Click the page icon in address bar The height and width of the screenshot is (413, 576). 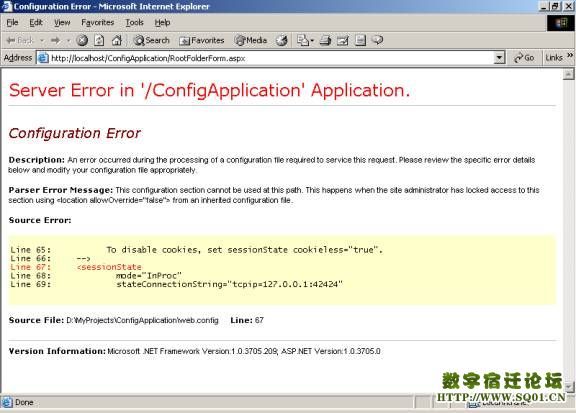pyautogui.click(x=43, y=58)
